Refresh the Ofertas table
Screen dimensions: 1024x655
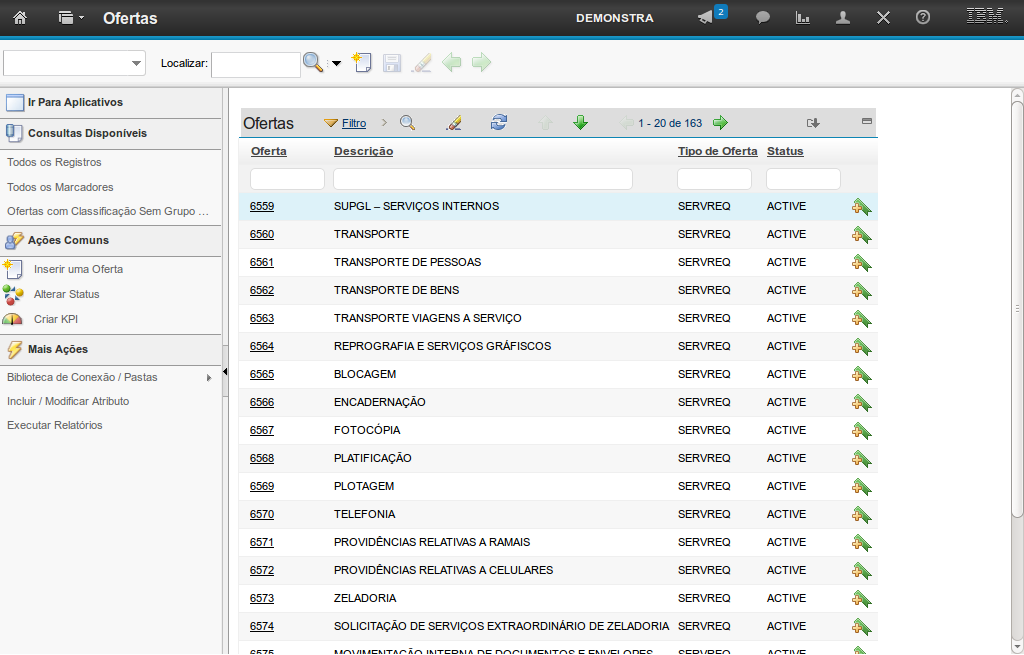coord(498,123)
